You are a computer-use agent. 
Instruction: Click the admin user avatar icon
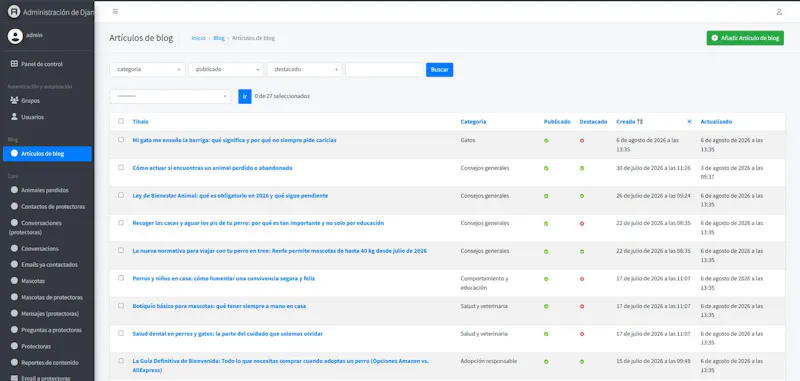(x=15, y=36)
